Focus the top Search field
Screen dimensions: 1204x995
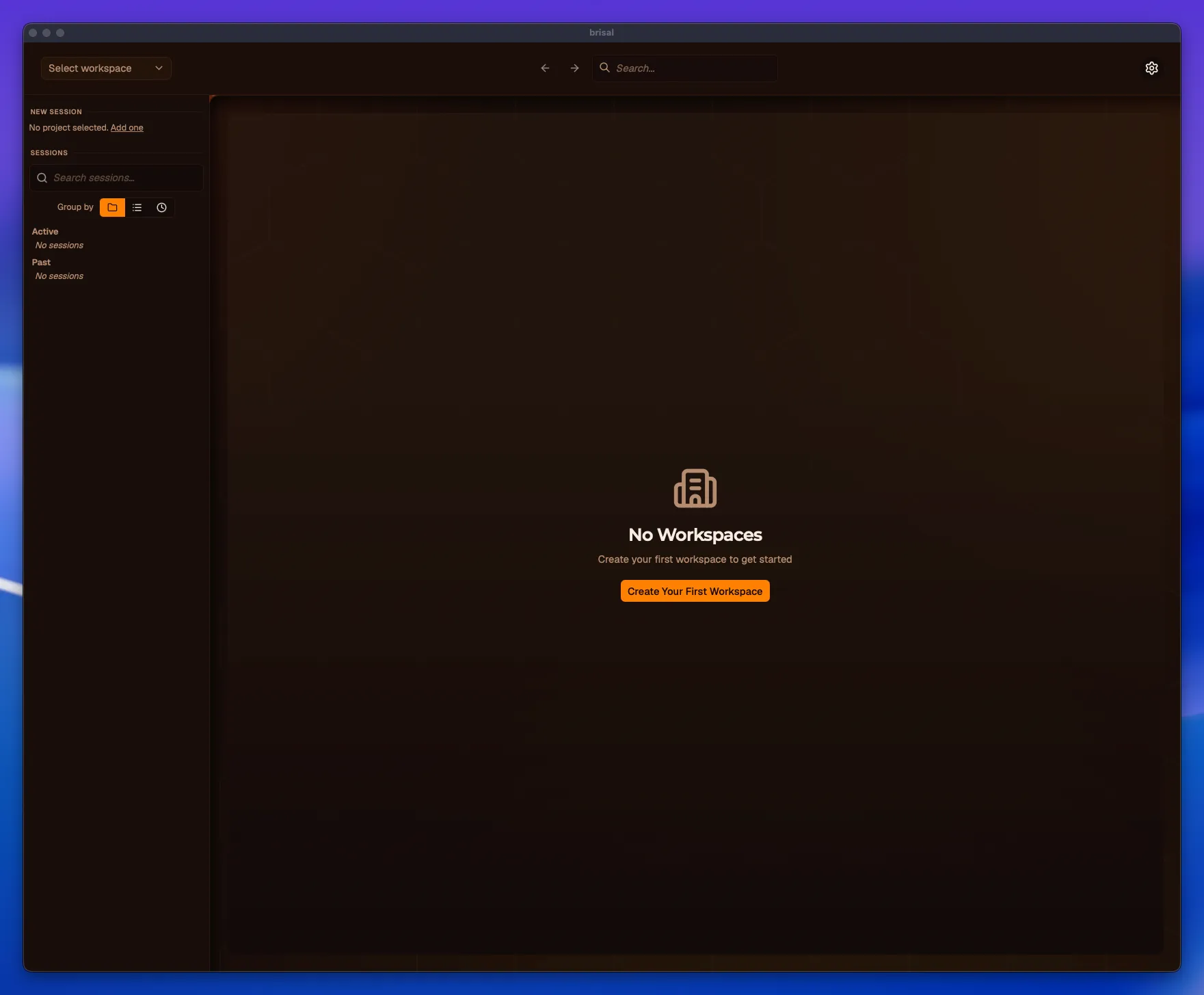[x=684, y=68]
